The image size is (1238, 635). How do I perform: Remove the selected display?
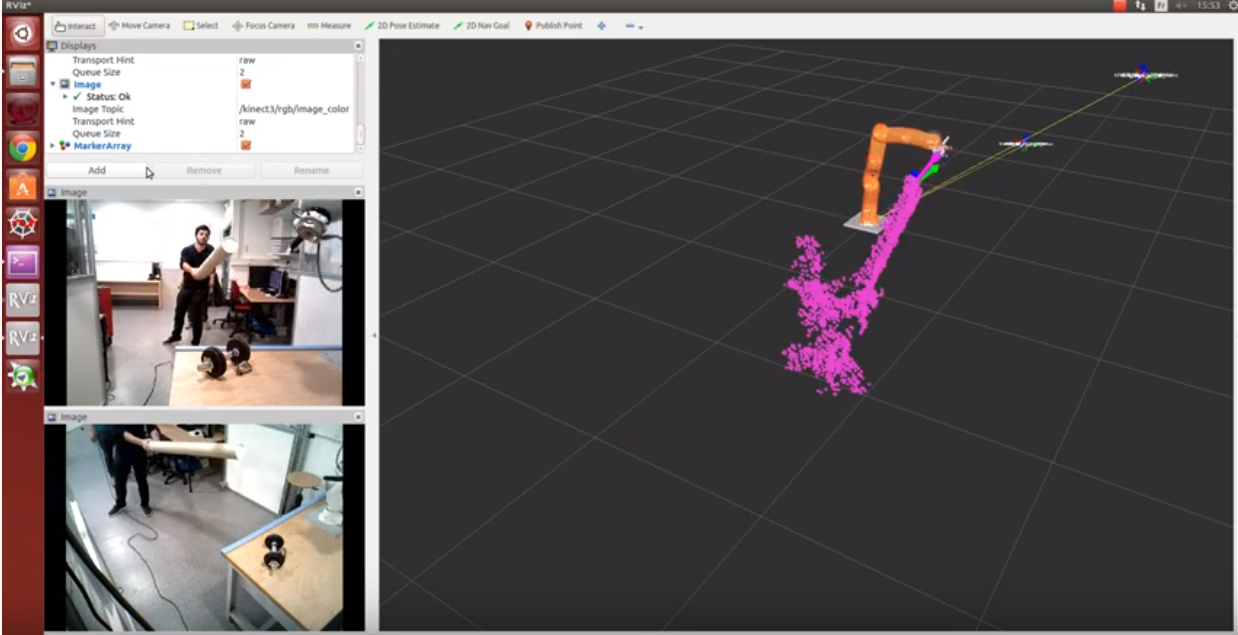point(205,170)
